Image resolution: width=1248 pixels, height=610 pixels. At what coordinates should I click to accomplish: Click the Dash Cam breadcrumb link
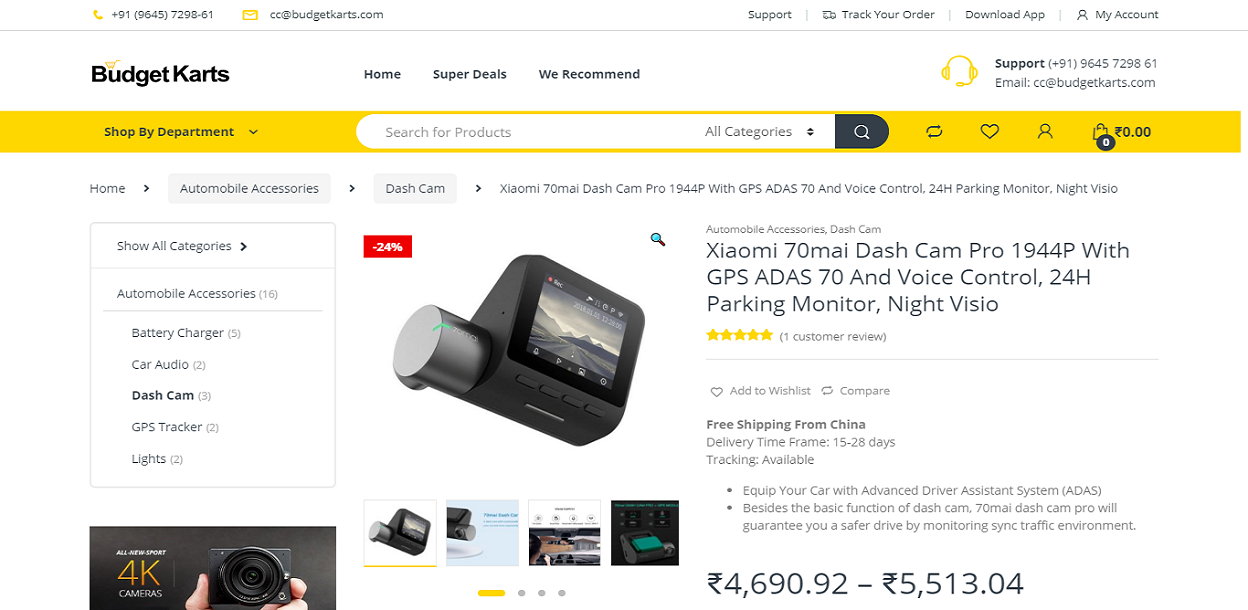[415, 188]
